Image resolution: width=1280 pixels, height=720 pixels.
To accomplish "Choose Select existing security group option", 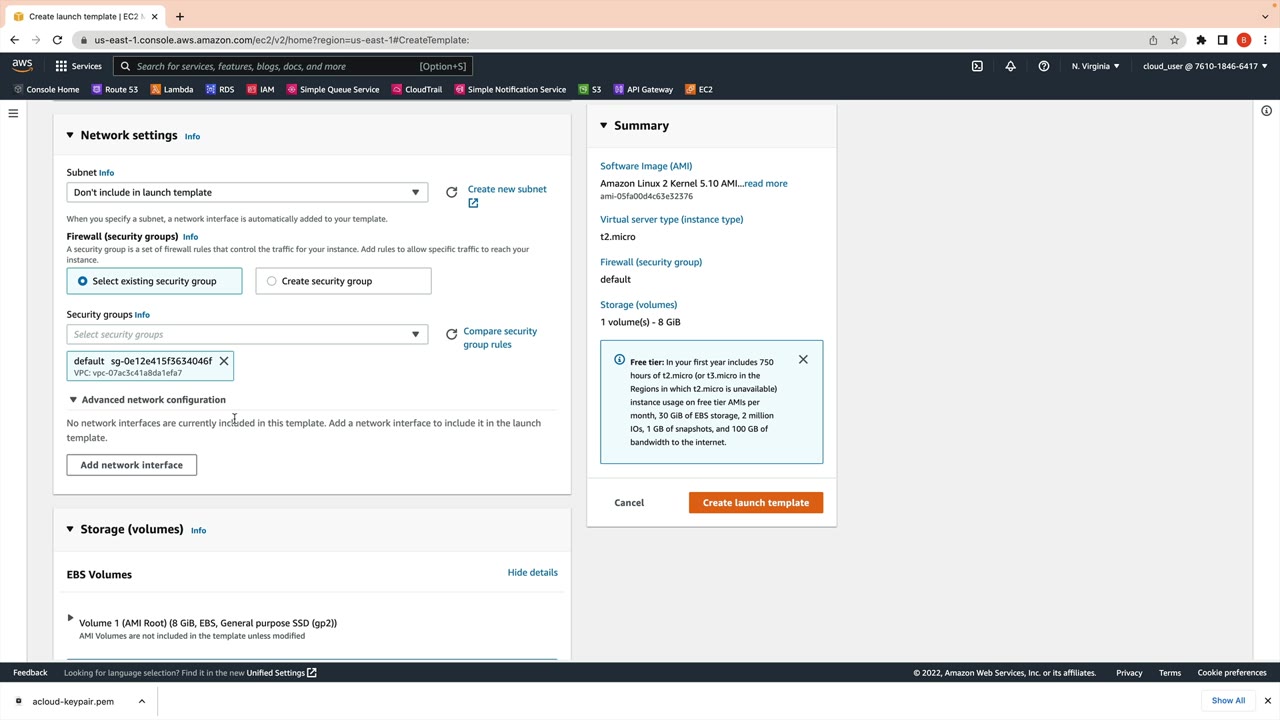I will point(154,281).
